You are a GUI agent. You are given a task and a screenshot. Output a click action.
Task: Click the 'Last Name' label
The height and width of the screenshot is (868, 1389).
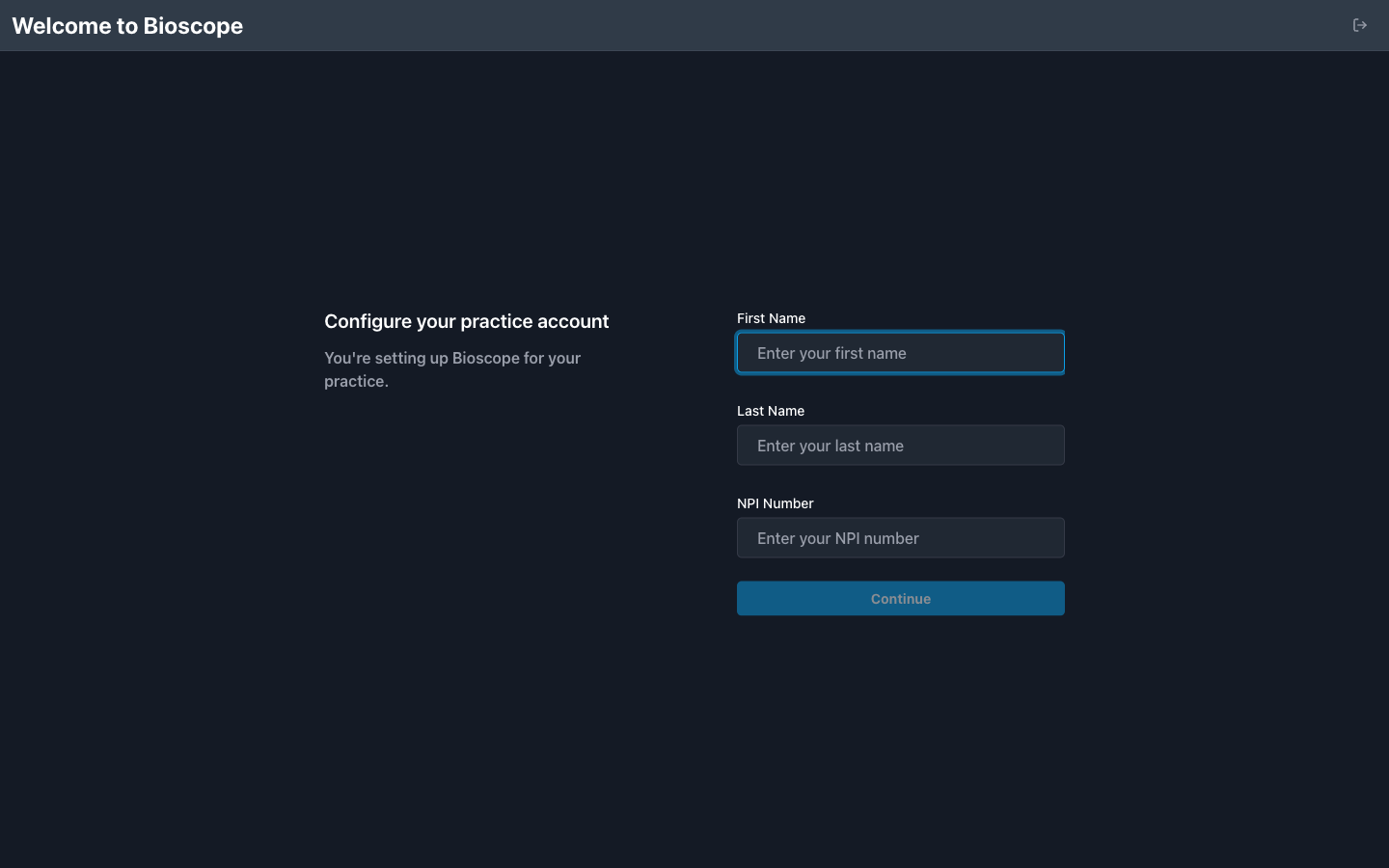tap(771, 411)
